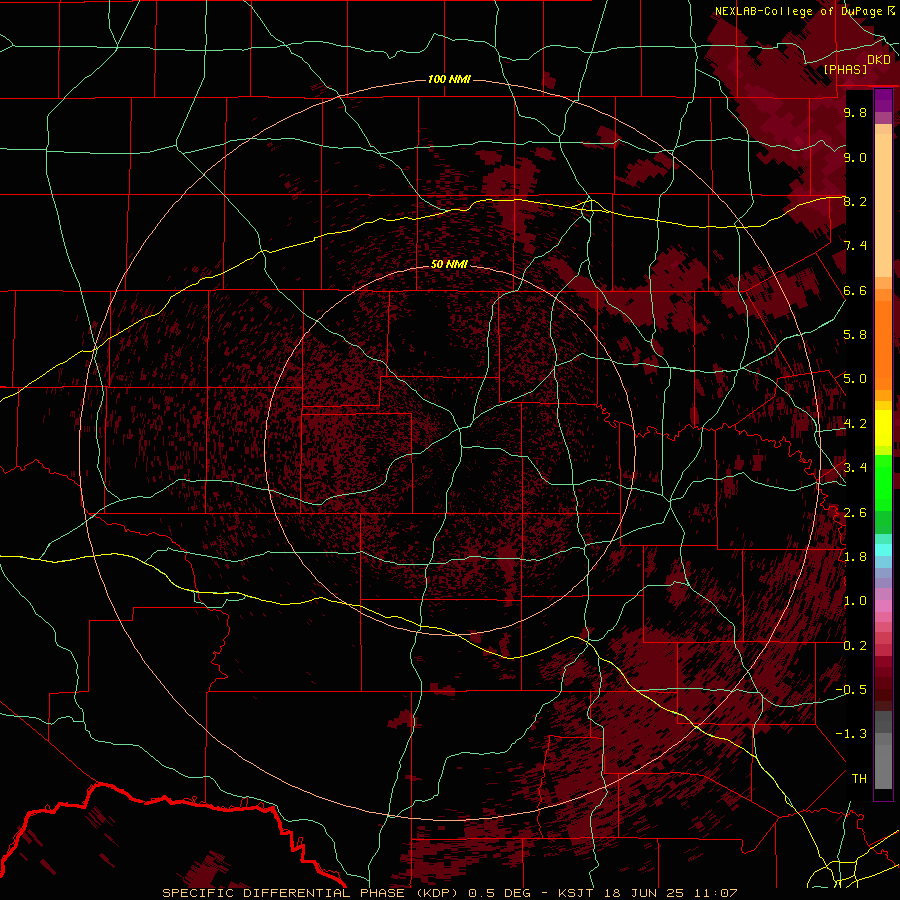
Task: Click the 9.8 value on the color scale
Action: [855, 112]
